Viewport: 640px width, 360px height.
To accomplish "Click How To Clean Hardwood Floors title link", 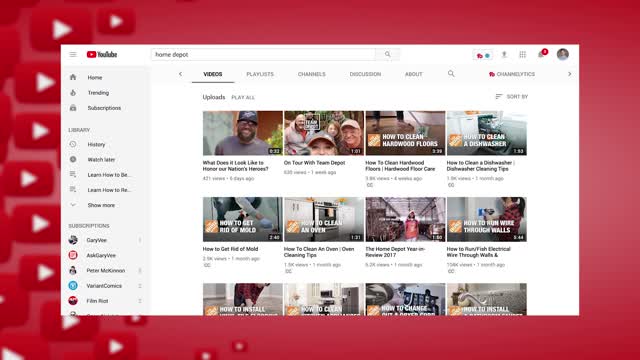I will pos(400,166).
